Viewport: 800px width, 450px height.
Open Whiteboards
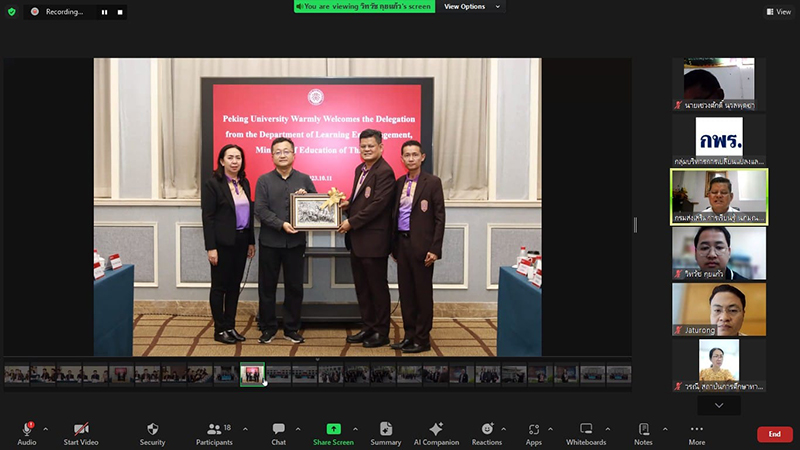tap(586, 434)
